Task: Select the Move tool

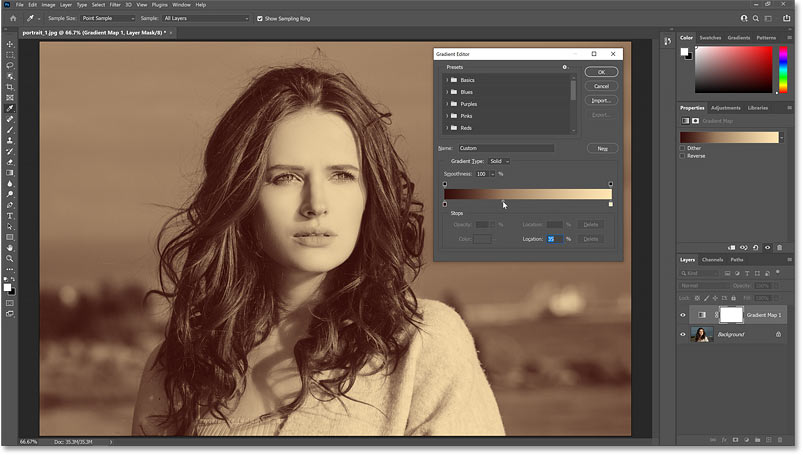Action: click(x=10, y=44)
